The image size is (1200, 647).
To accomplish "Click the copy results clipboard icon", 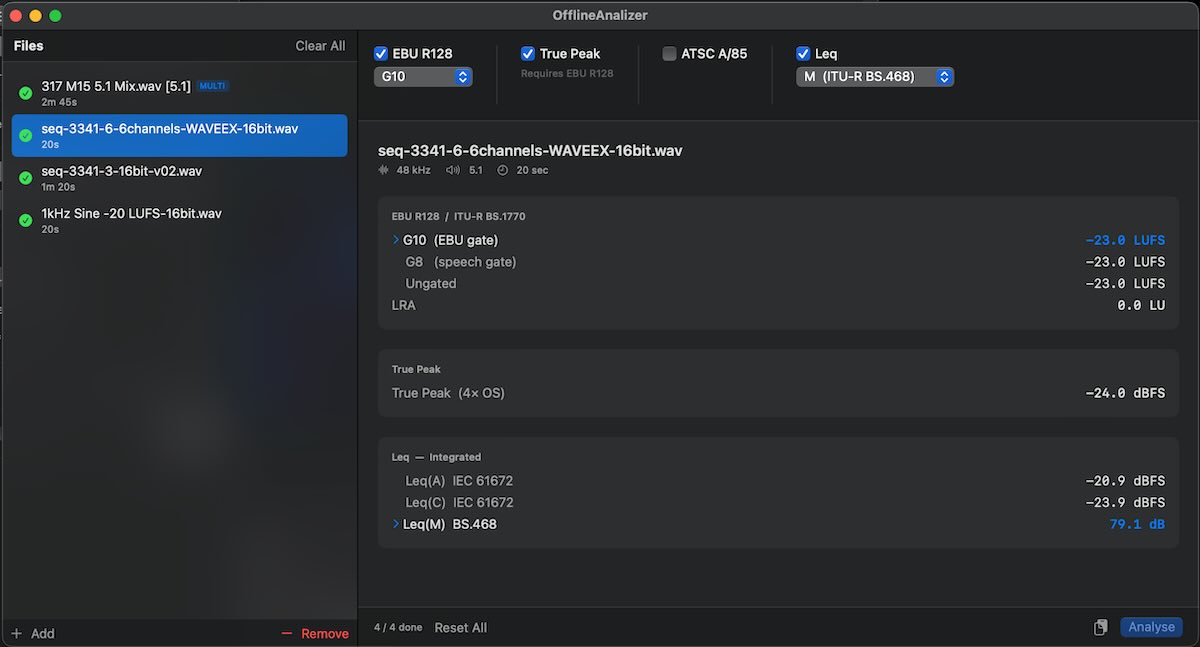I will [1100, 626].
